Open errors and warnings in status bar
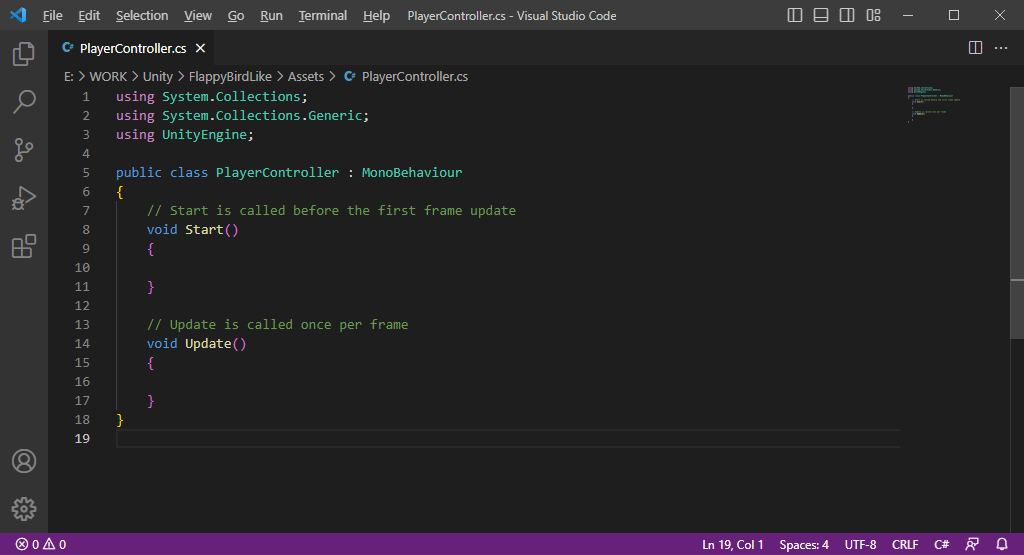The width and height of the screenshot is (1024, 555). click(x=41, y=544)
